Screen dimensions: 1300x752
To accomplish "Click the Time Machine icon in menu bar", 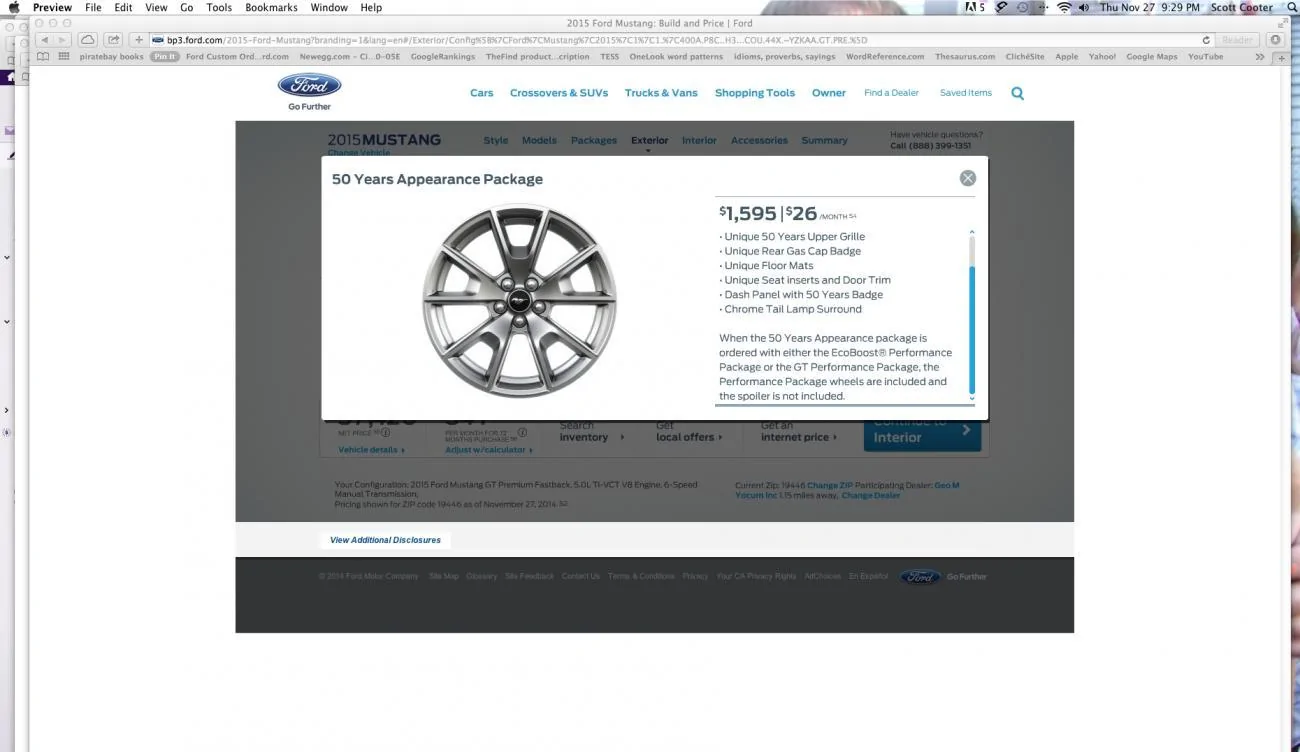I will pos(1022,7).
